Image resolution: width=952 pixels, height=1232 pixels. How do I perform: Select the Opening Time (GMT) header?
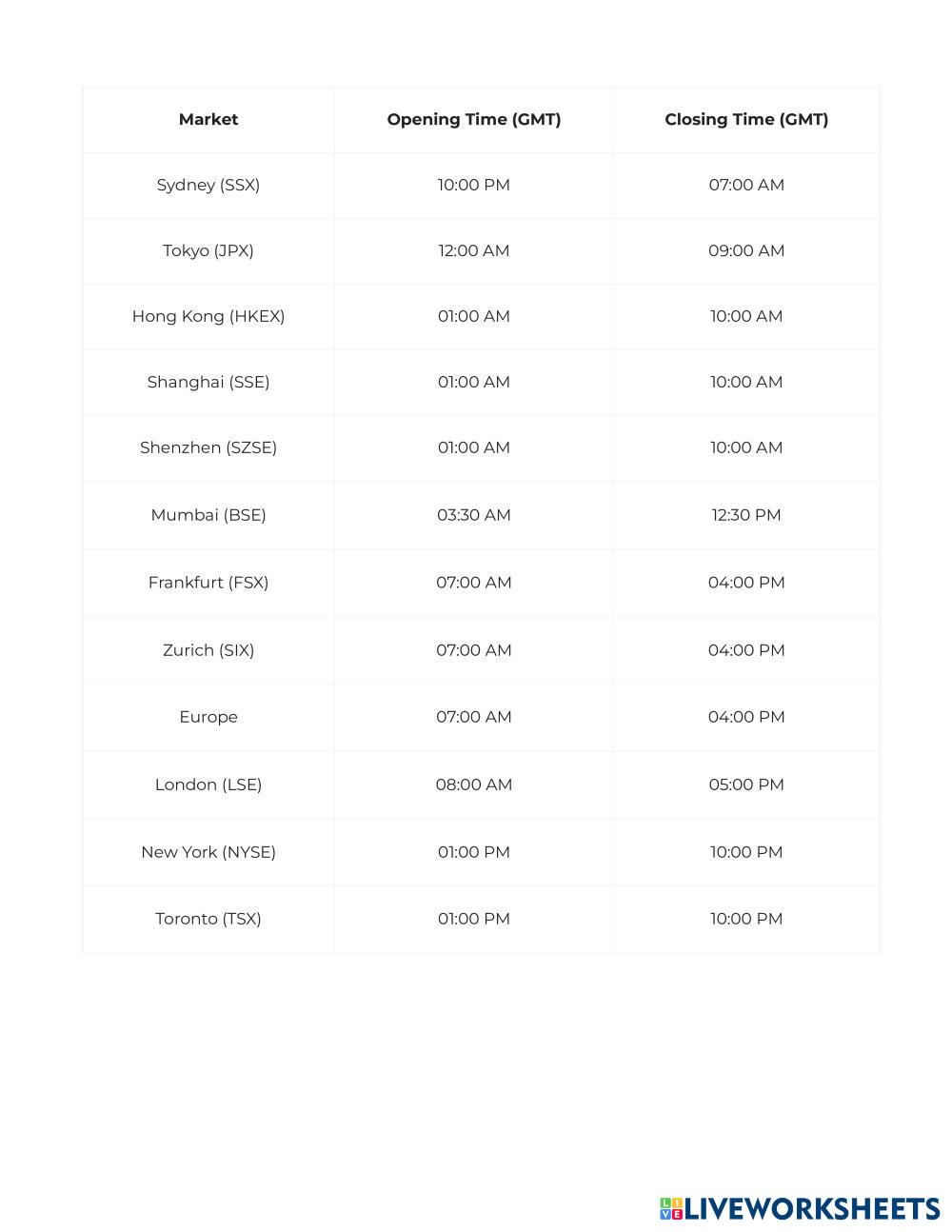pos(474,119)
